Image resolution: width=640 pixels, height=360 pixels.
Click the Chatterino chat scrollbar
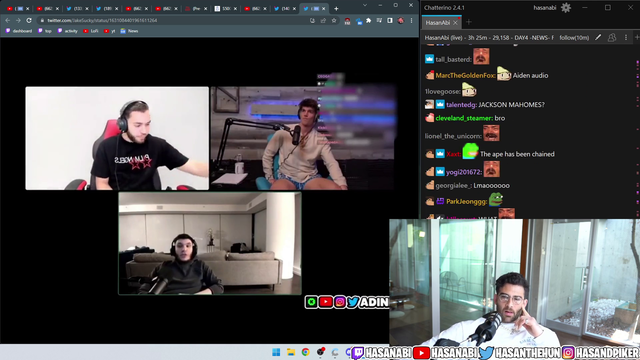[x=637, y=131]
